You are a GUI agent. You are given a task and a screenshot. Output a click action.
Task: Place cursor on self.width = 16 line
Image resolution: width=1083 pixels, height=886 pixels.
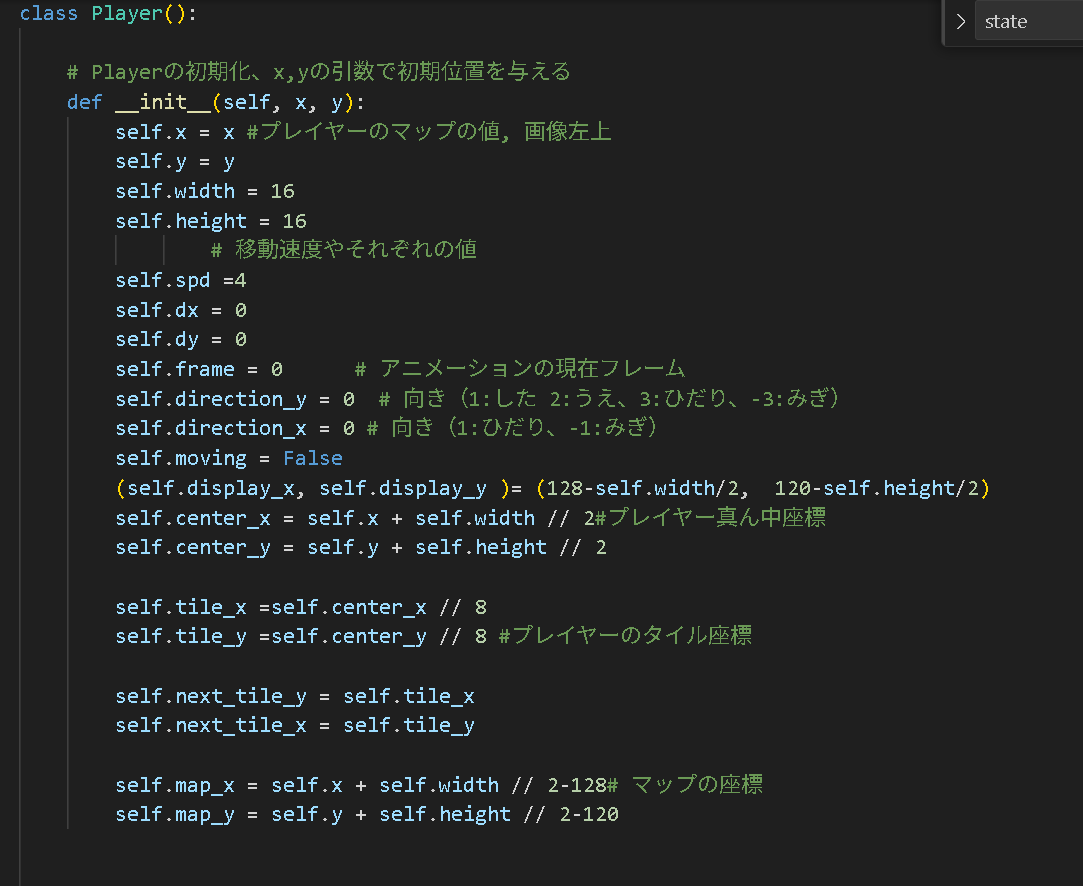coord(205,191)
